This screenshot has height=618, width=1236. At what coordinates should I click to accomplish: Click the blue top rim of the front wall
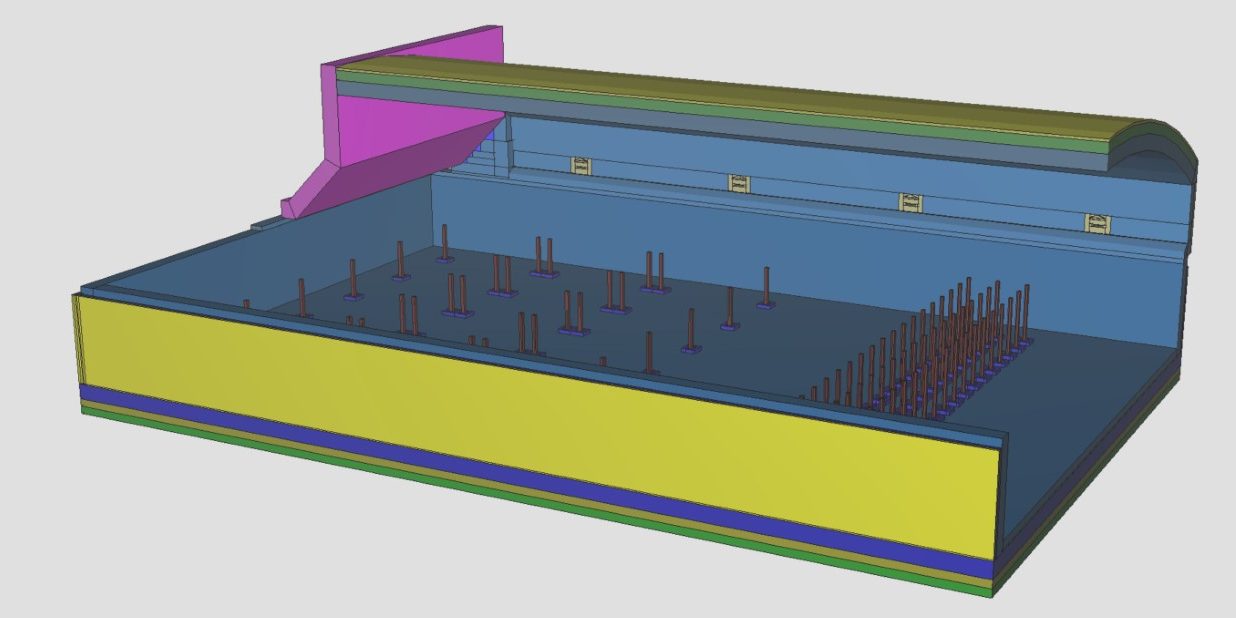pyautogui.click(x=540, y=361)
